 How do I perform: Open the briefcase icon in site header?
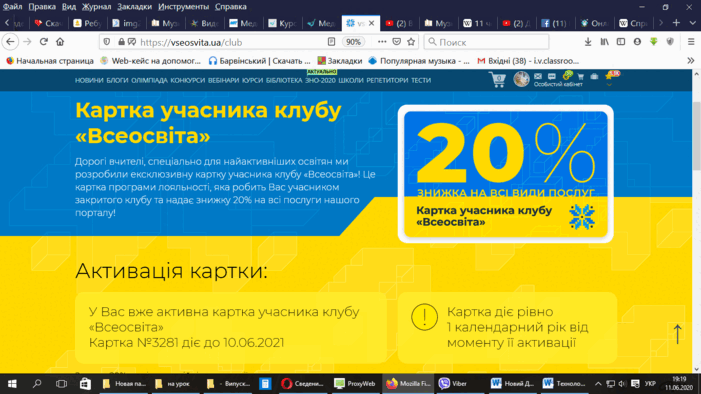tap(594, 76)
